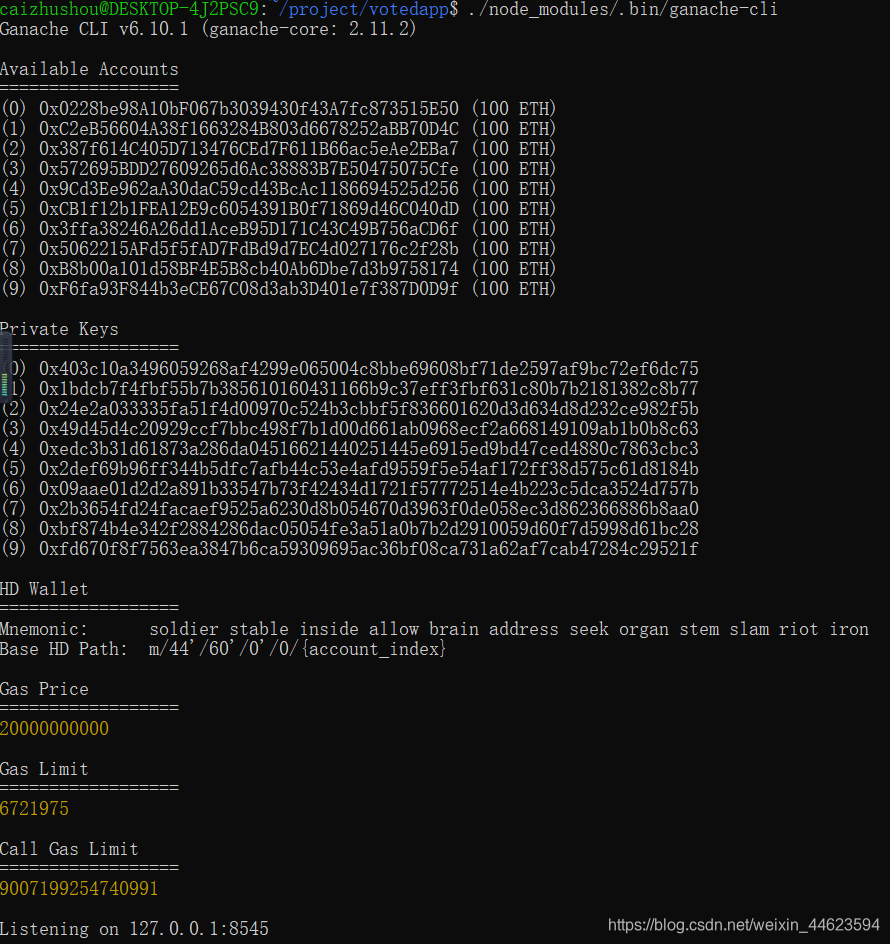Screen dimensions: 890x944
Task: Click account address 0x572695BDD27609265d6Ac38883B7E50475075Cfe
Action: point(249,169)
